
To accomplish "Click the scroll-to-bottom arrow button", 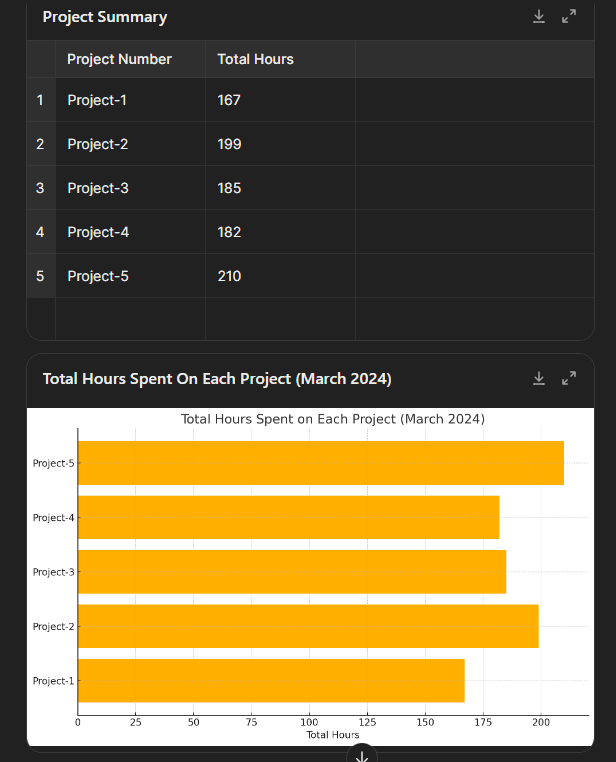I will [361, 754].
